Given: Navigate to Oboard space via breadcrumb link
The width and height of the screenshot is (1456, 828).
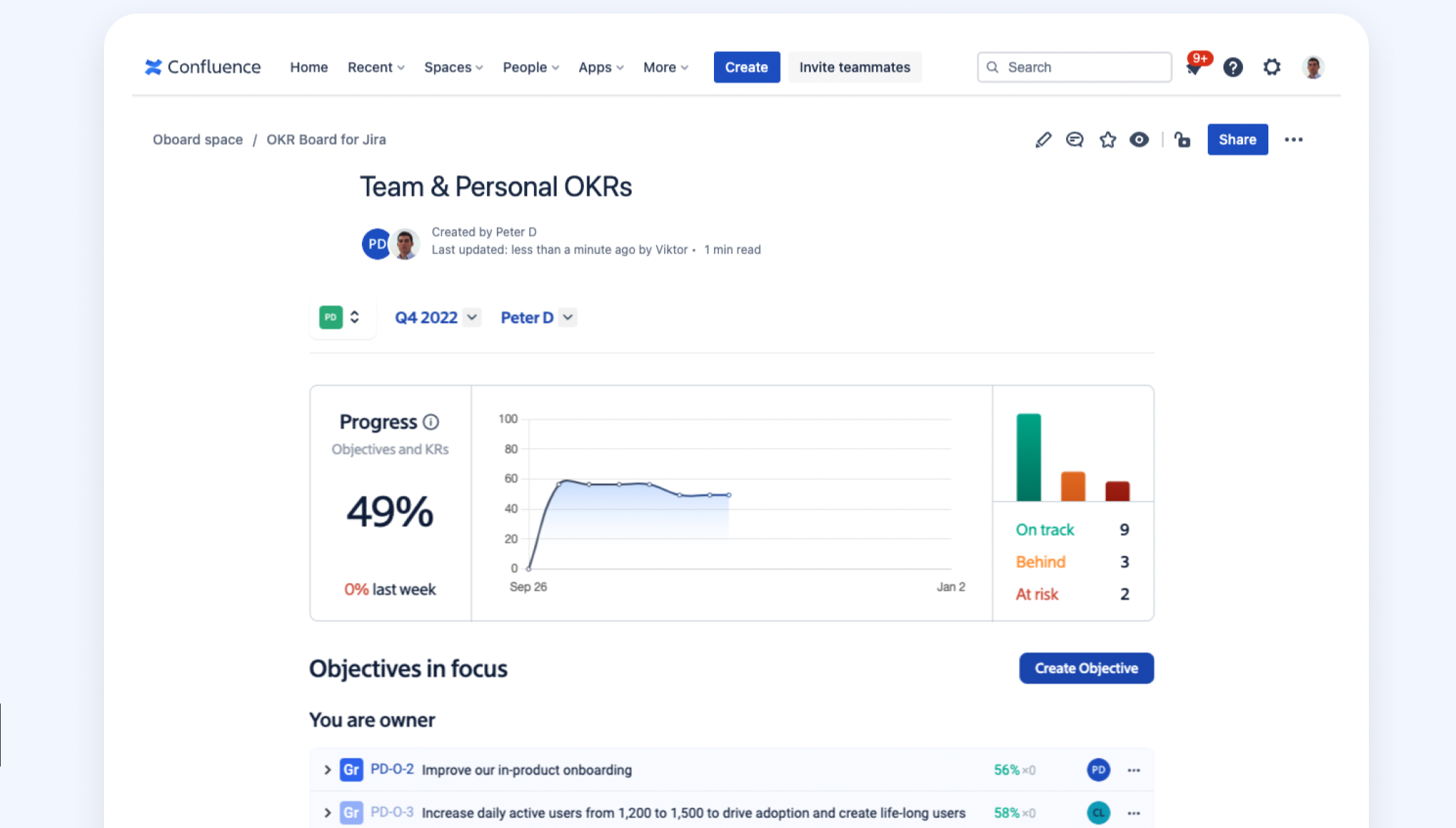Looking at the screenshot, I should pos(197,139).
